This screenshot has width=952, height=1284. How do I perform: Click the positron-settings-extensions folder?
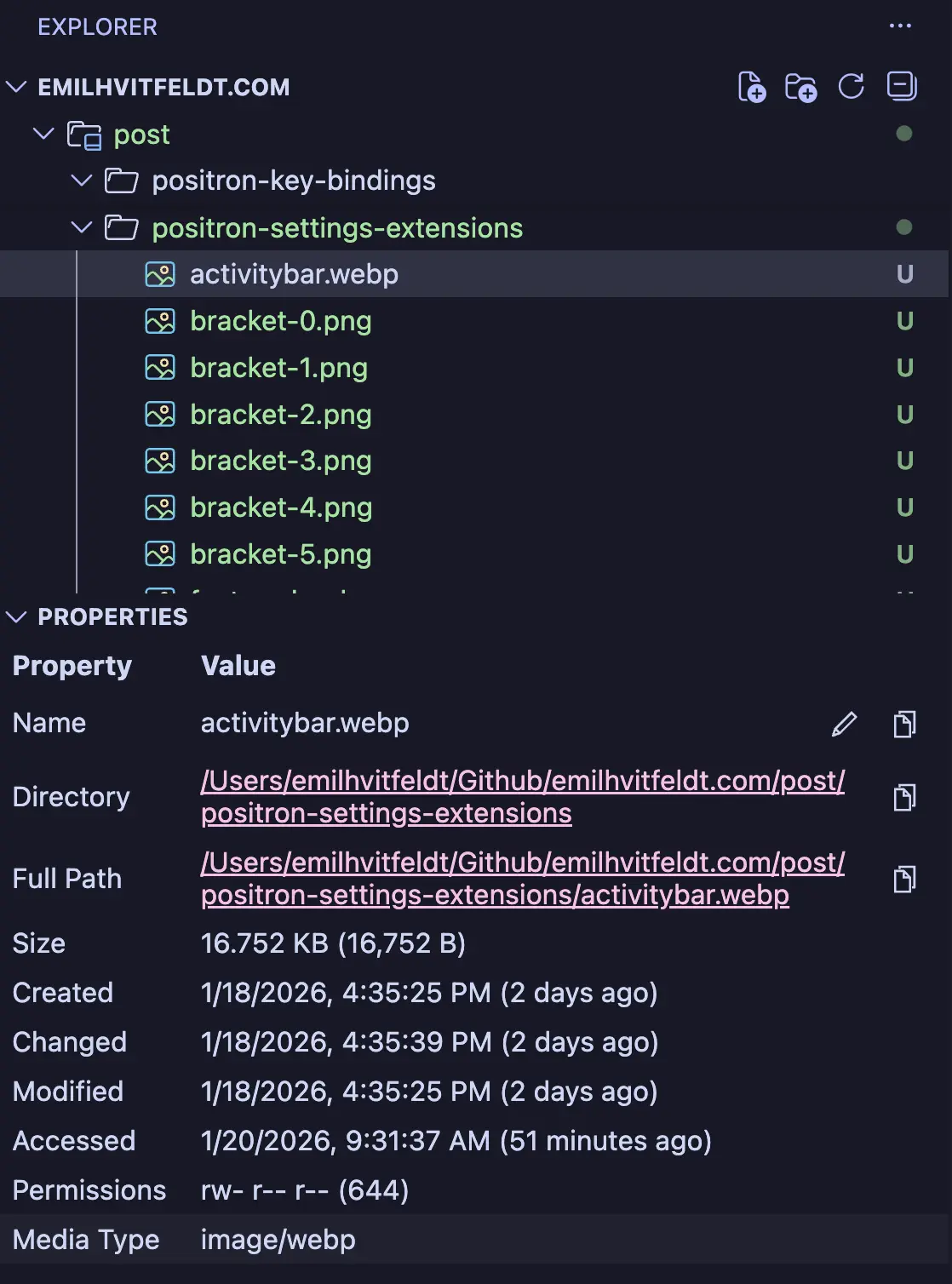click(x=337, y=228)
